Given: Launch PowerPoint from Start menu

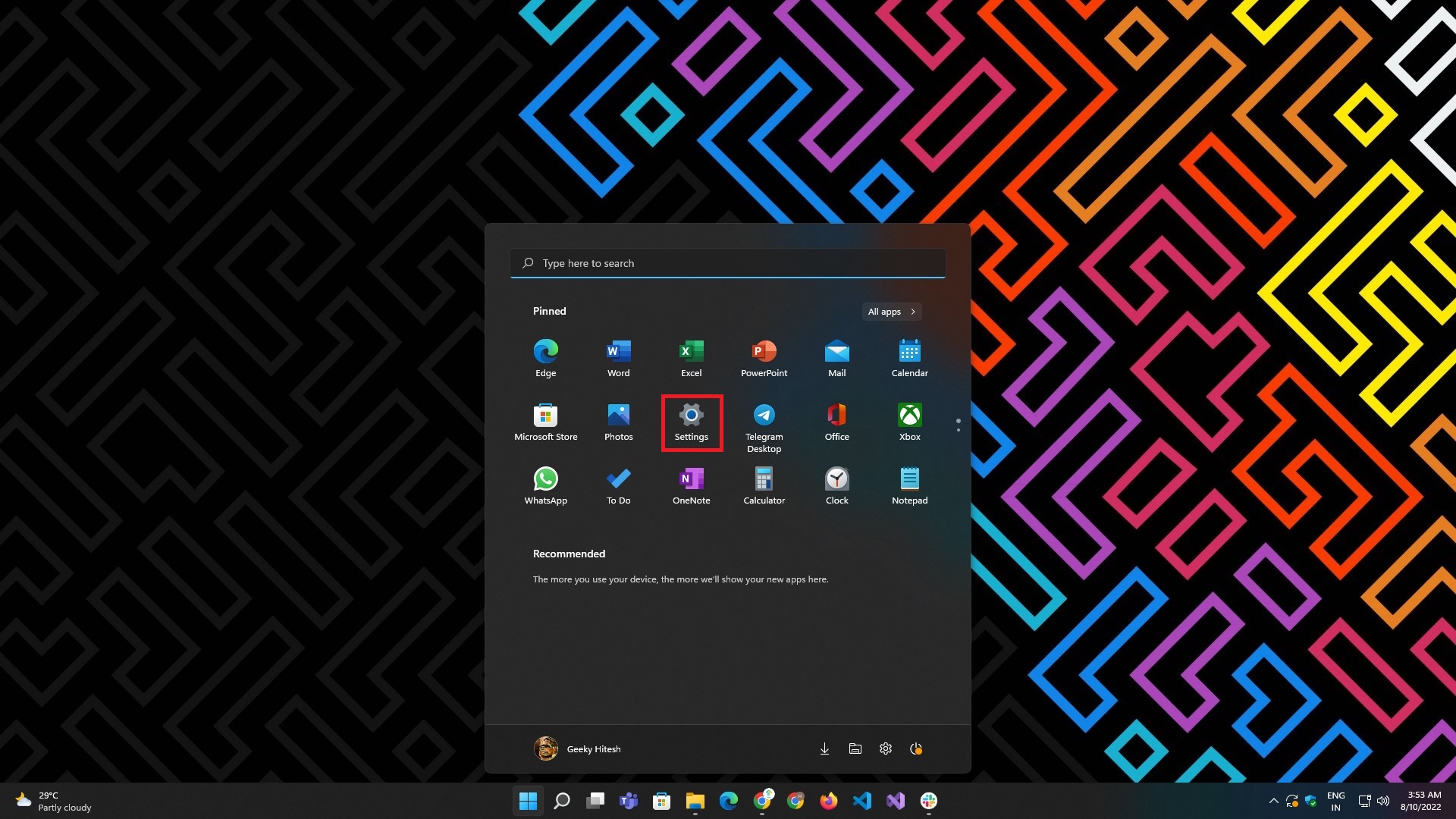Looking at the screenshot, I should point(764,358).
